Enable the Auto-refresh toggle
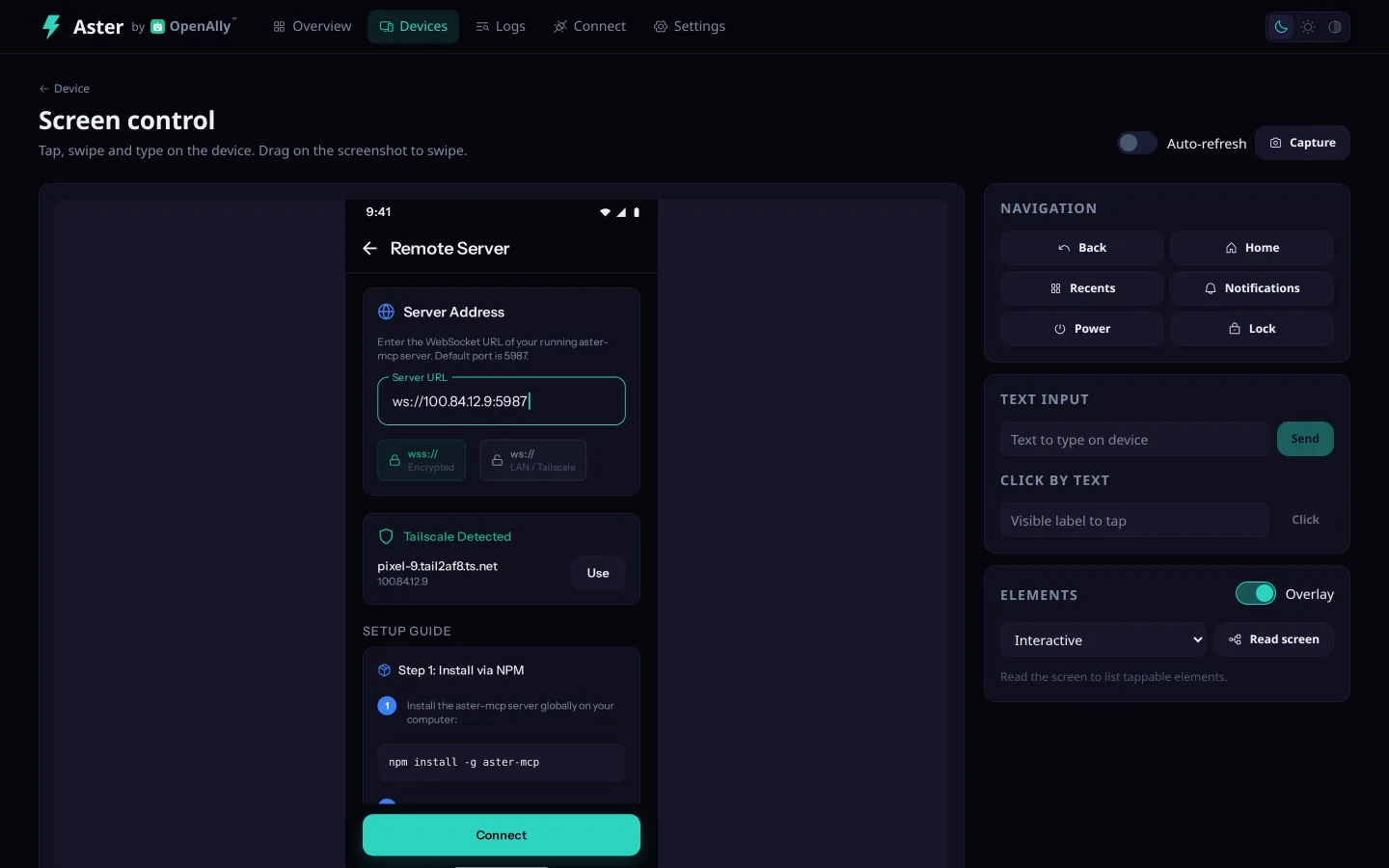The image size is (1389, 868). point(1137,143)
